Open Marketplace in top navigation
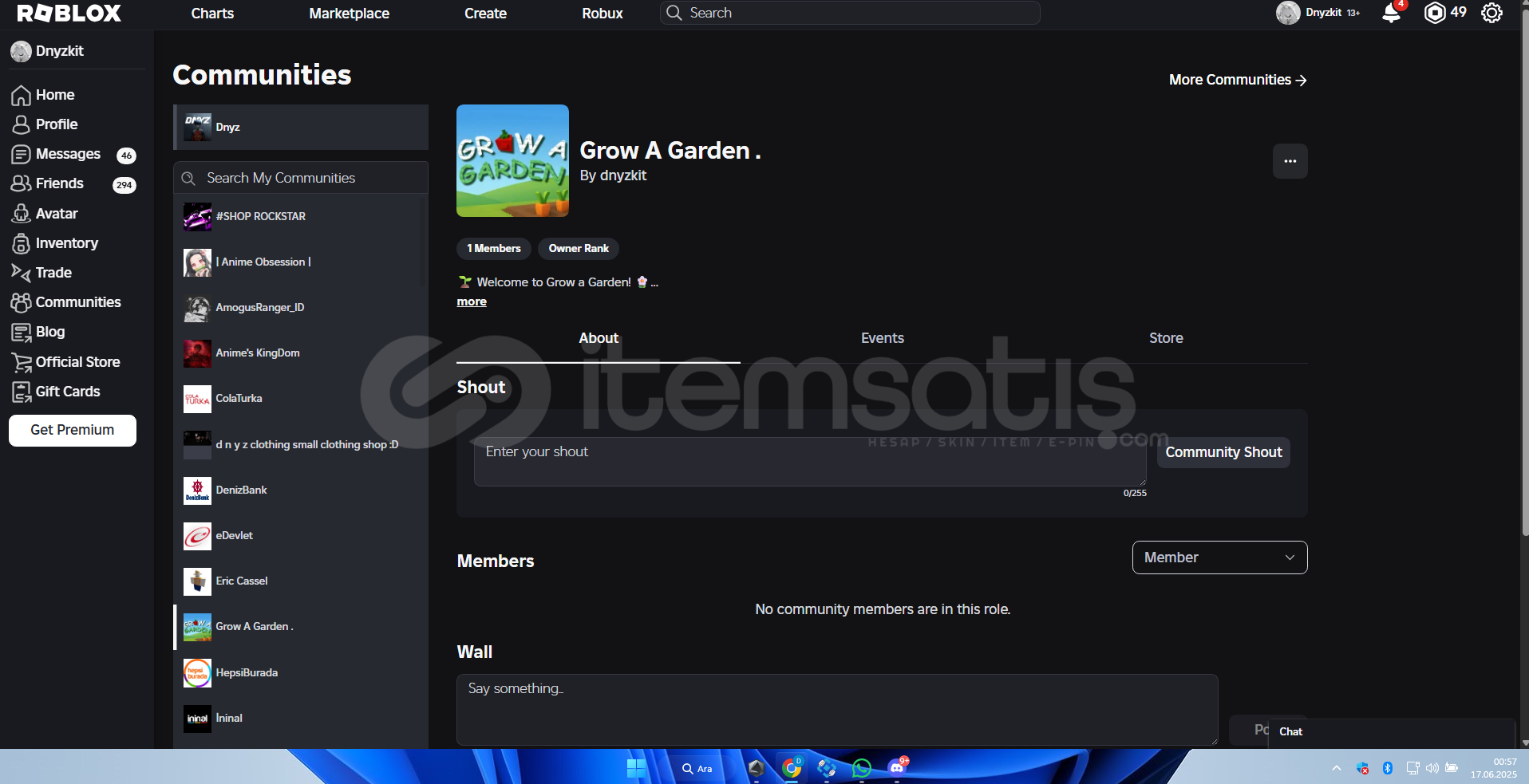 tap(350, 14)
